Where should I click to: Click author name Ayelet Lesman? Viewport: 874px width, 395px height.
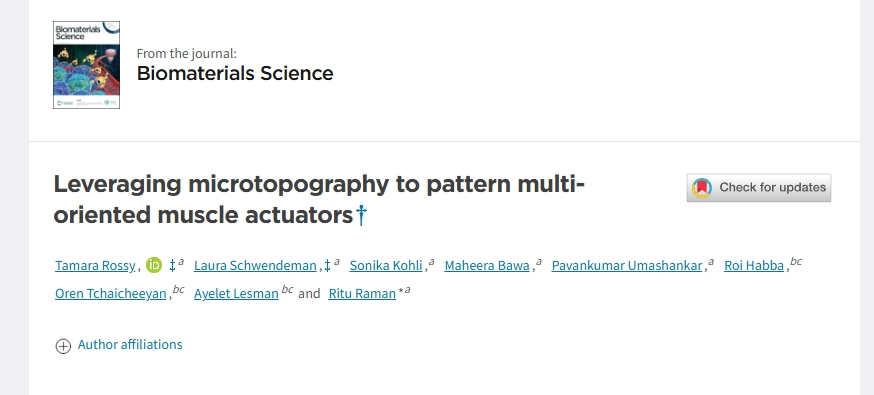click(236, 294)
